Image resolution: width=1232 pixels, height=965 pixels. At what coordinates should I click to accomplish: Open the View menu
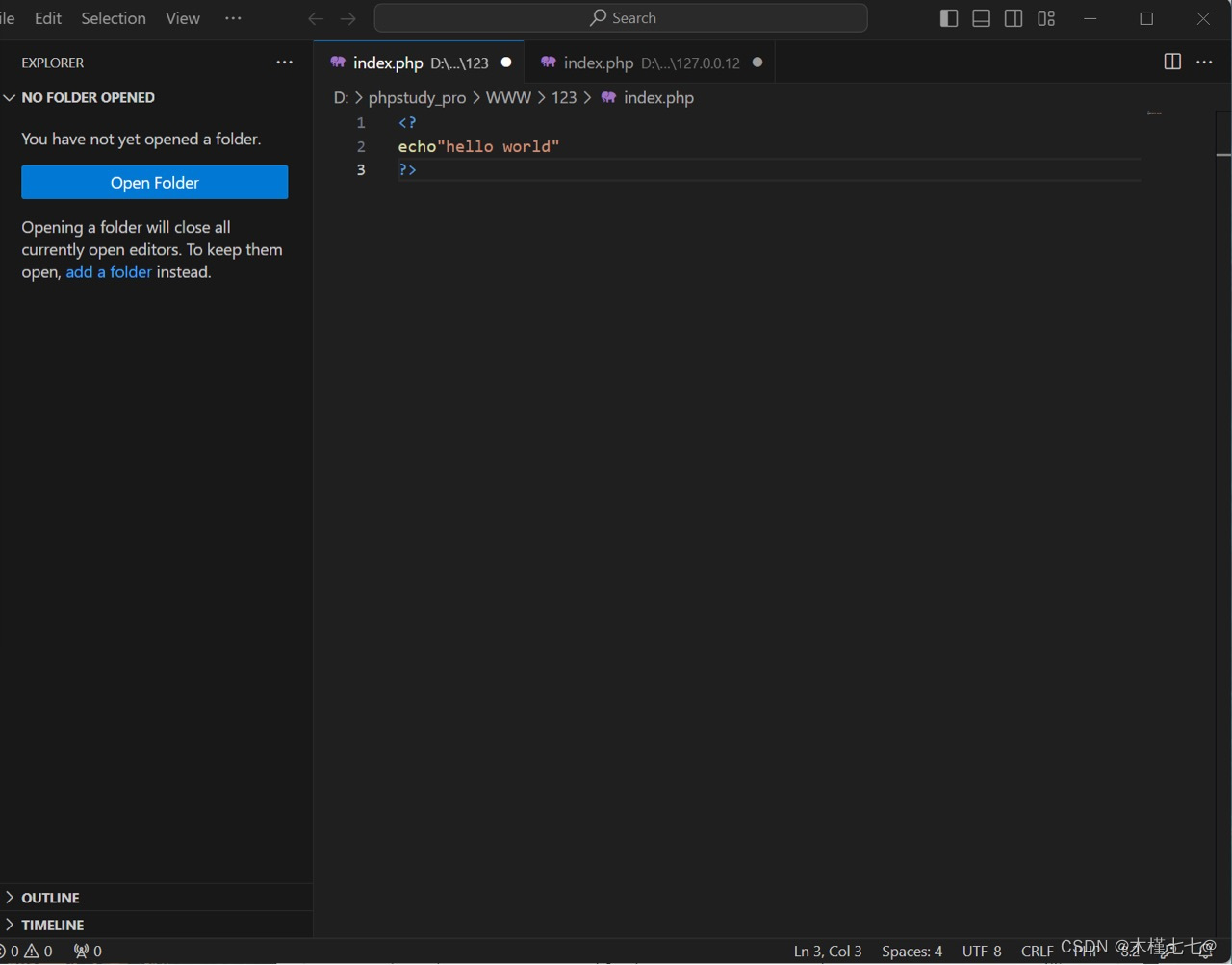tap(183, 18)
